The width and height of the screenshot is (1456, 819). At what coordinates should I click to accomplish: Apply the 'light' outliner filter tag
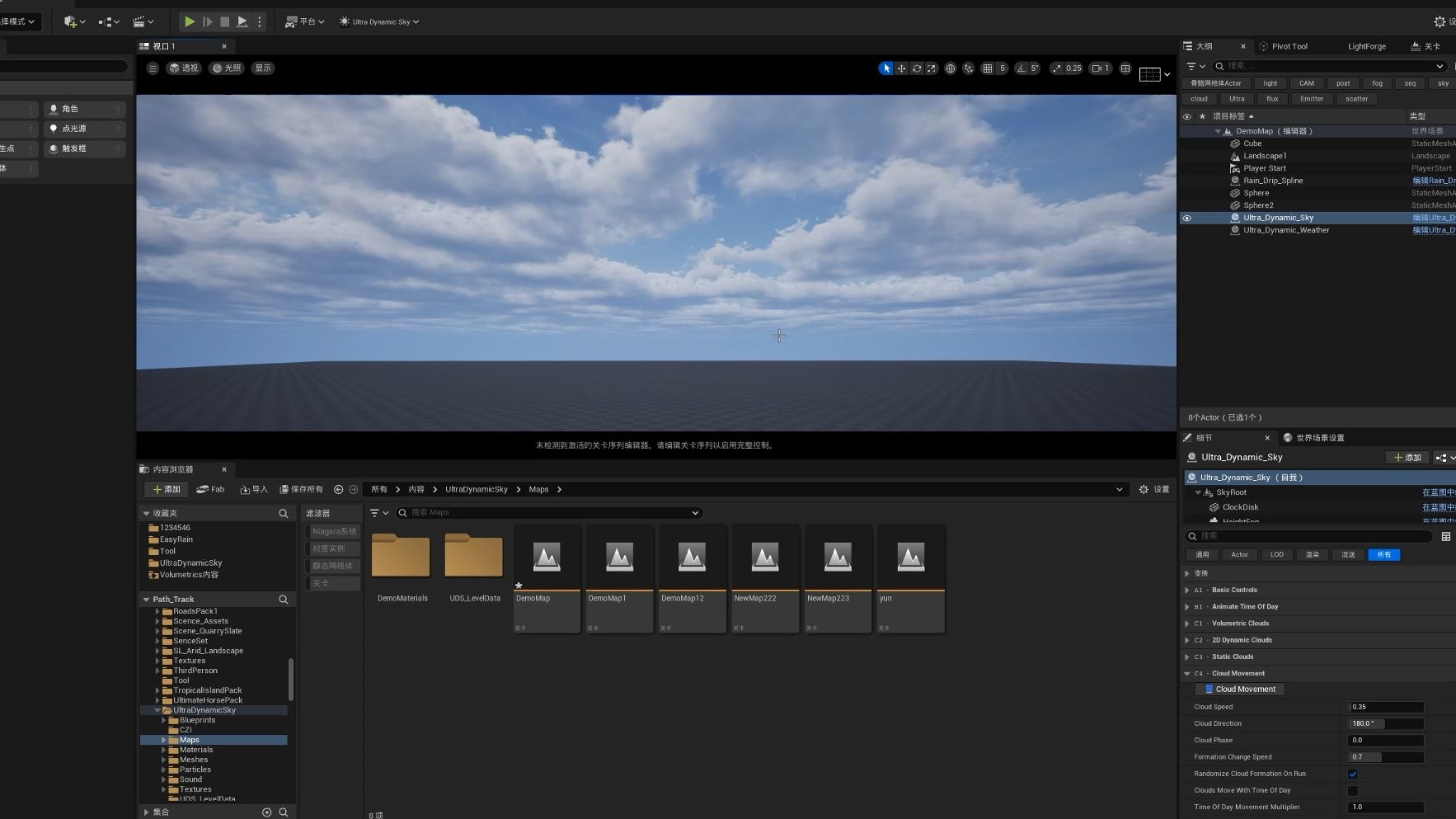(1270, 83)
